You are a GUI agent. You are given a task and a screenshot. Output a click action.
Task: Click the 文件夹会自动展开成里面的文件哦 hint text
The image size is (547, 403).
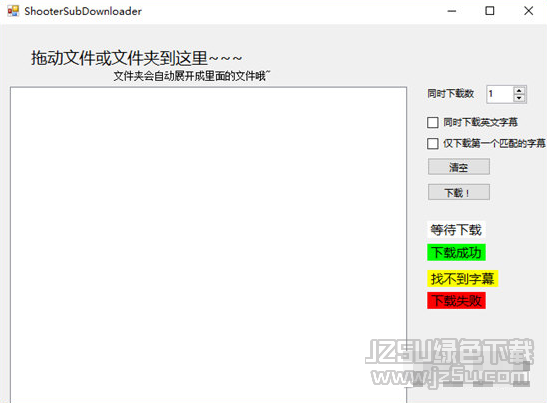coord(192,75)
